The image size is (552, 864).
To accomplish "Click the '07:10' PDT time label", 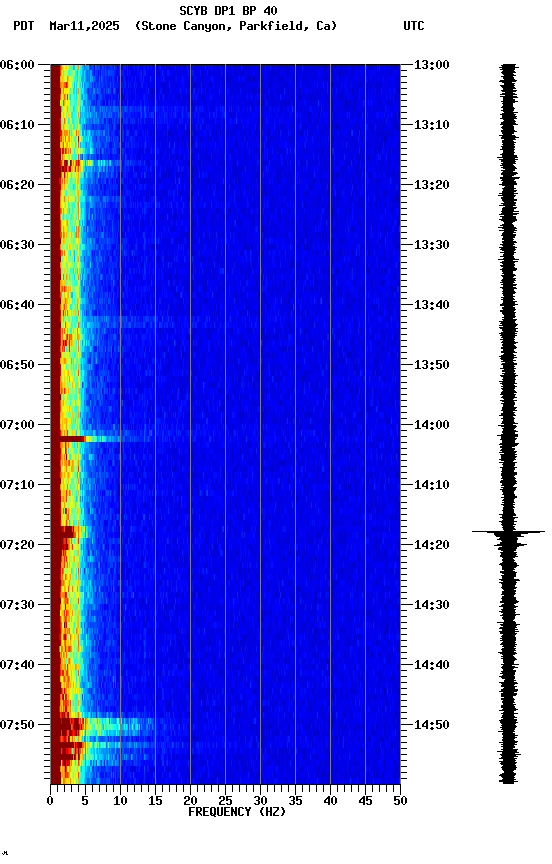I will (17, 485).
